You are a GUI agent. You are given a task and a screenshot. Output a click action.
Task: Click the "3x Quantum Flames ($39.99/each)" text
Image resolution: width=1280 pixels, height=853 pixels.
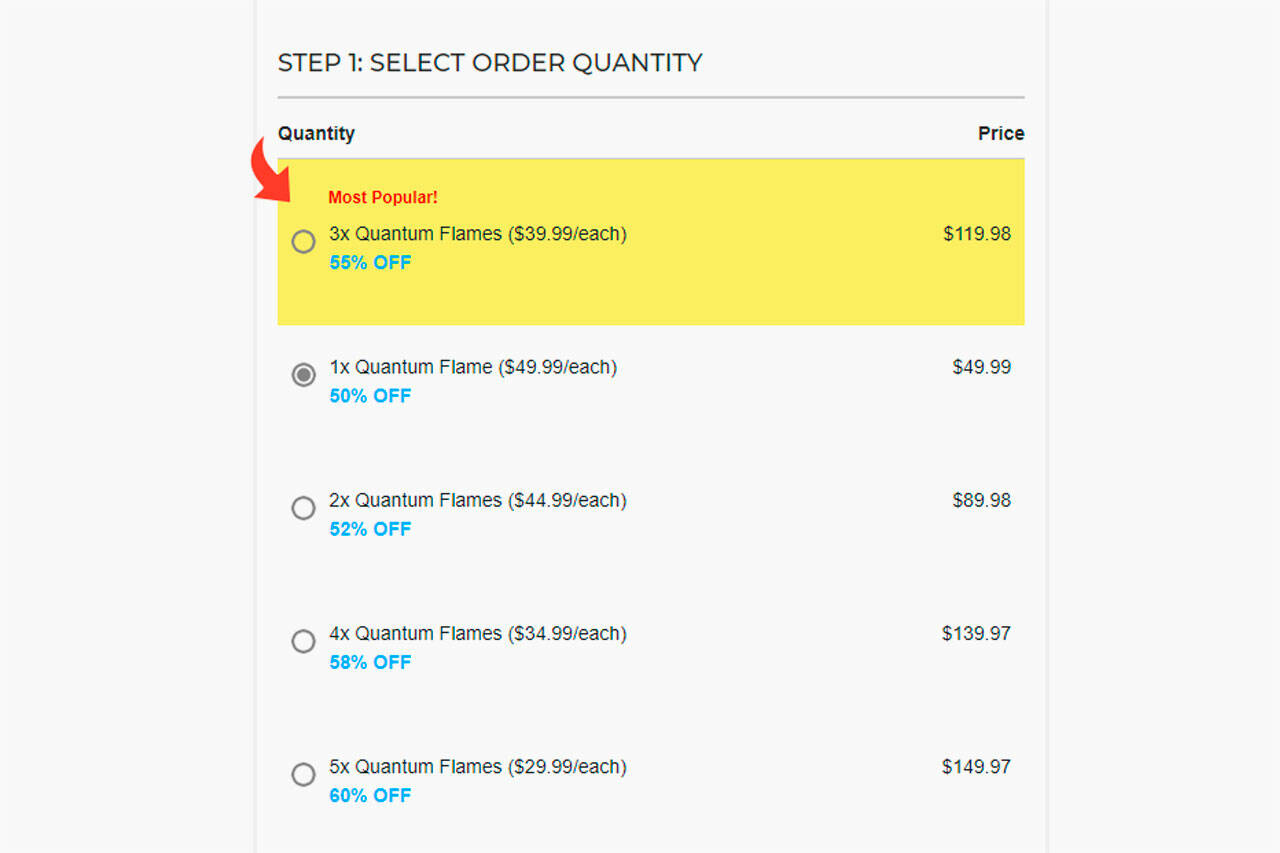point(478,234)
